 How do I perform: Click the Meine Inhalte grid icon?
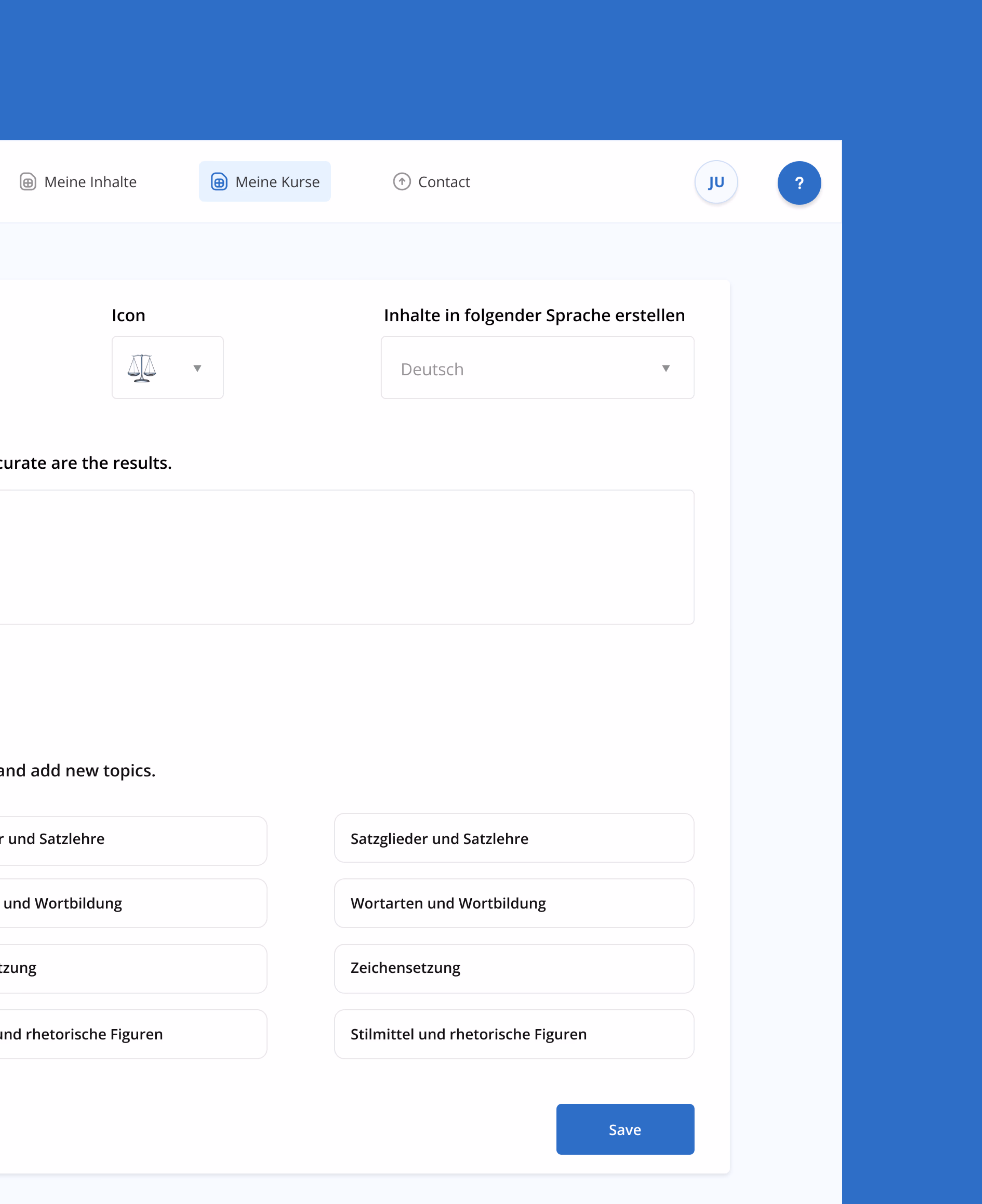tap(28, 182)
